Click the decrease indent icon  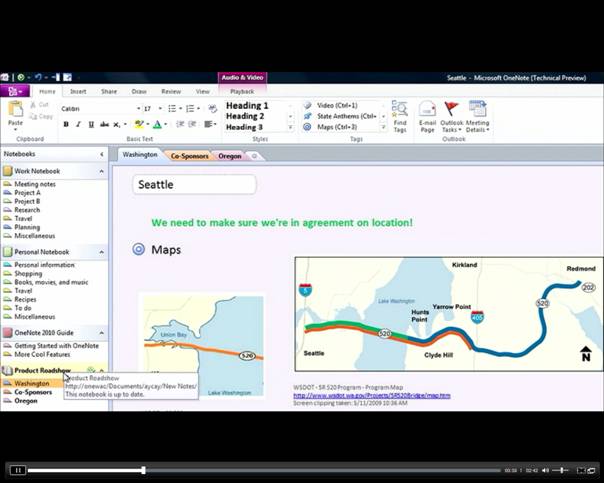coord(180,124)
